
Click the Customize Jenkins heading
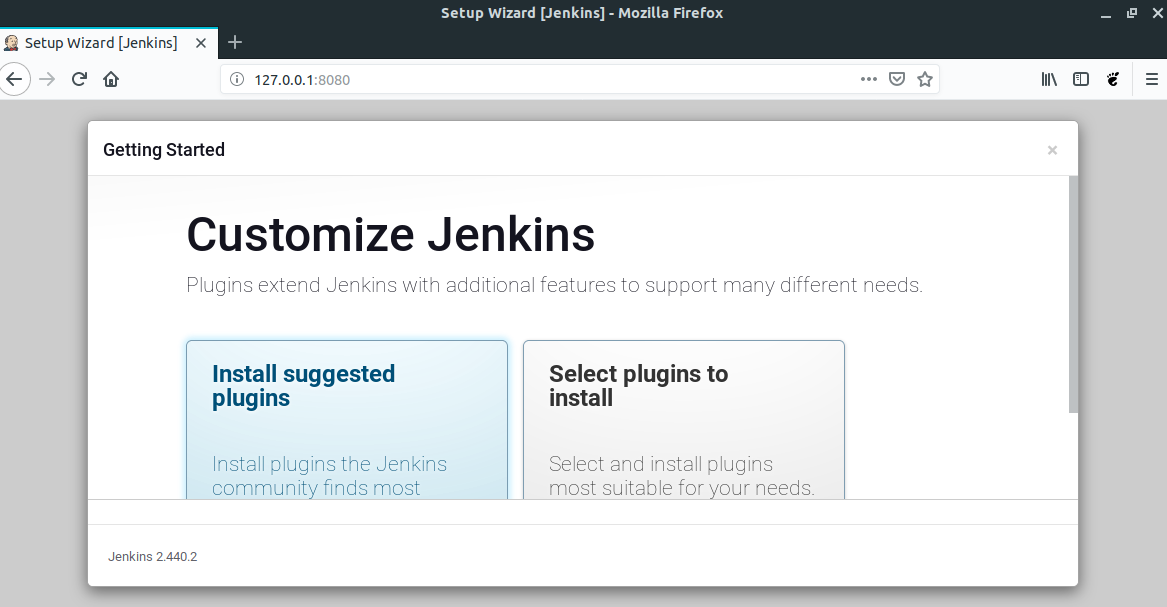(x=390, y=235)
